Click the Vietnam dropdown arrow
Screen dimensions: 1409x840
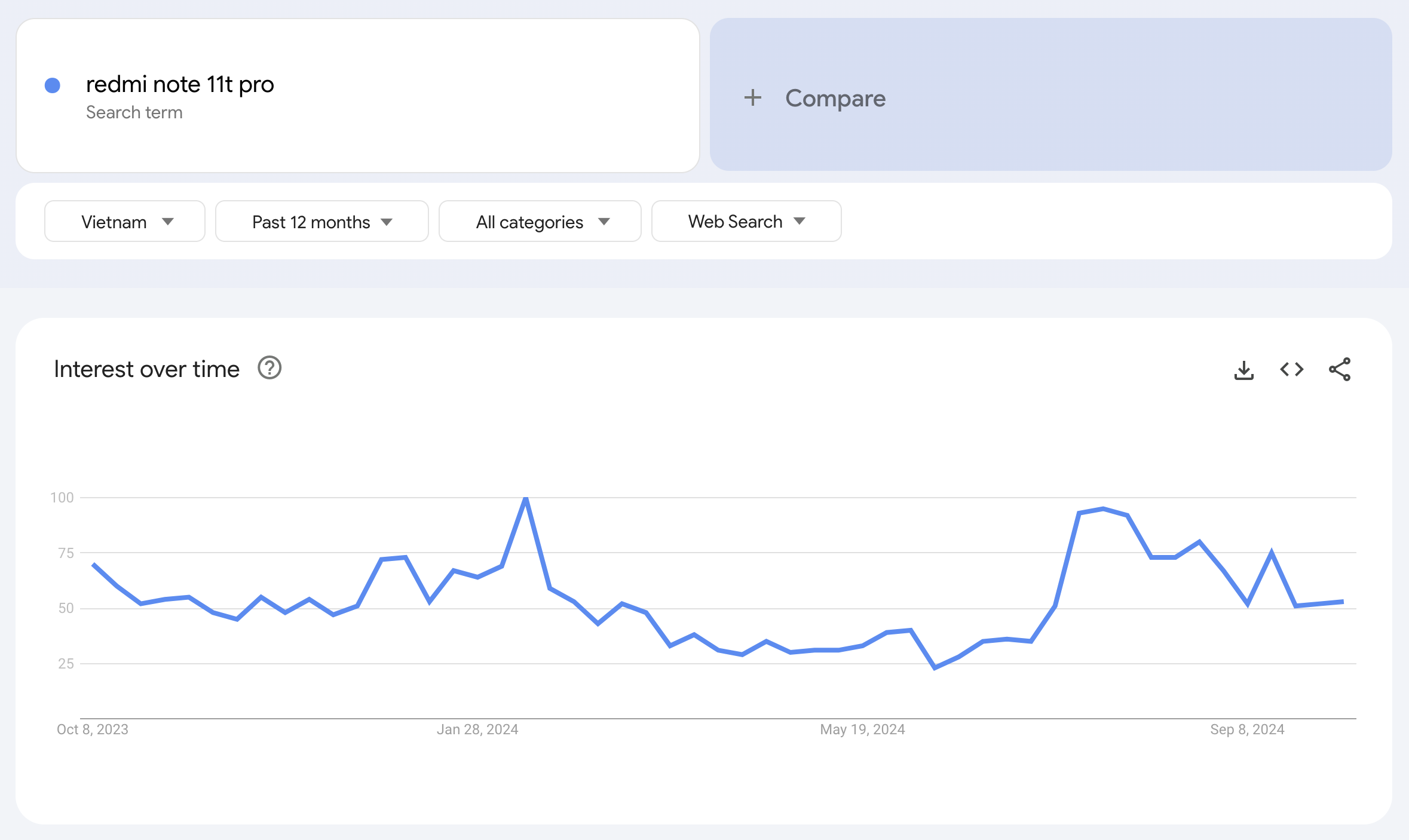(168, 222)
